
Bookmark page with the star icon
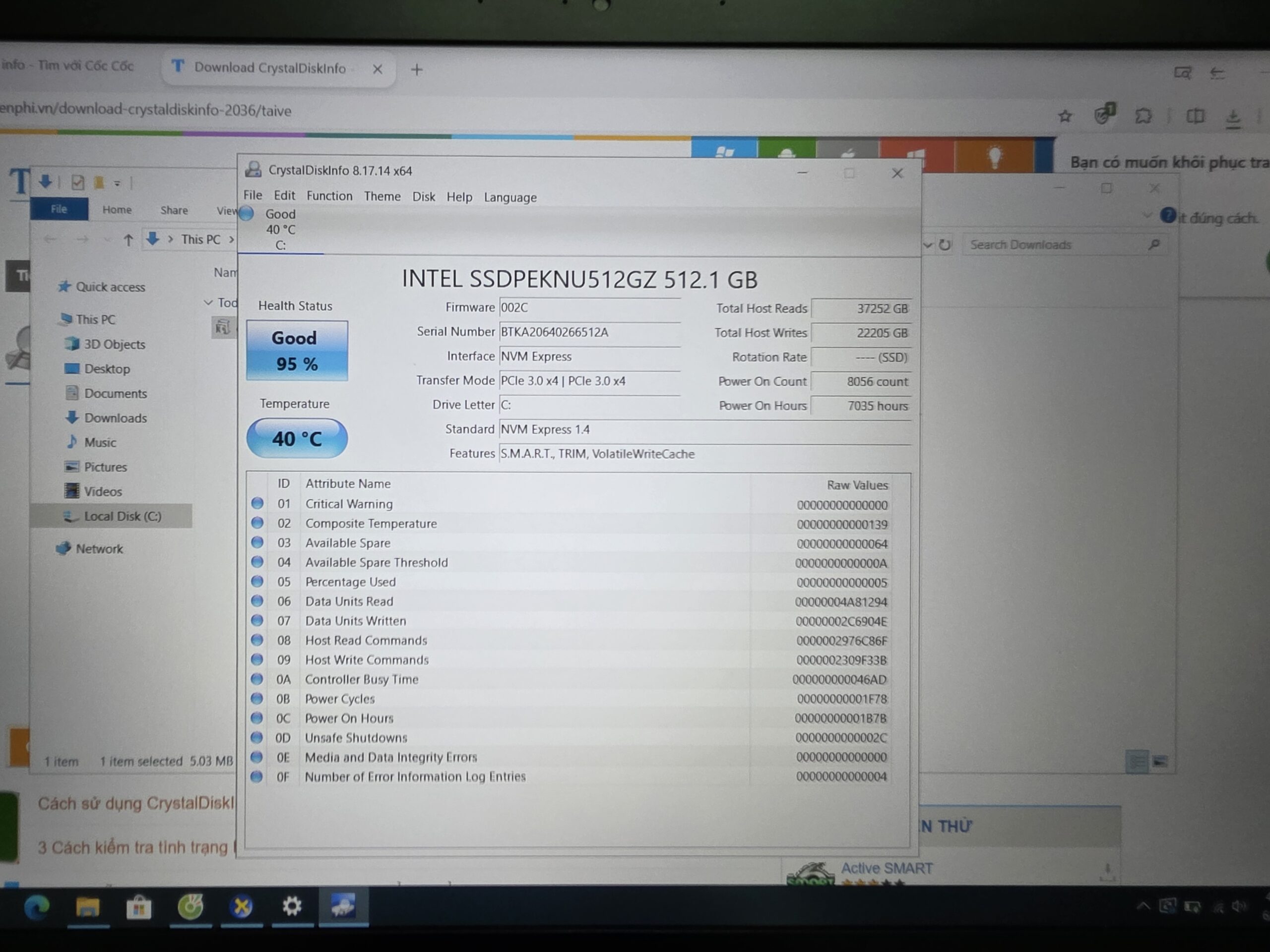pyautogui.click(x=1065, y=117)
